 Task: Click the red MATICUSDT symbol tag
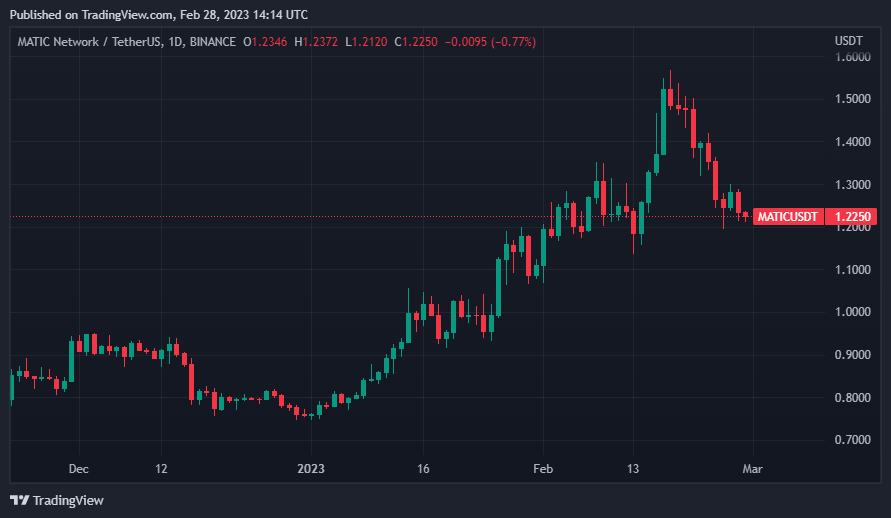click(x=788, y=216)
